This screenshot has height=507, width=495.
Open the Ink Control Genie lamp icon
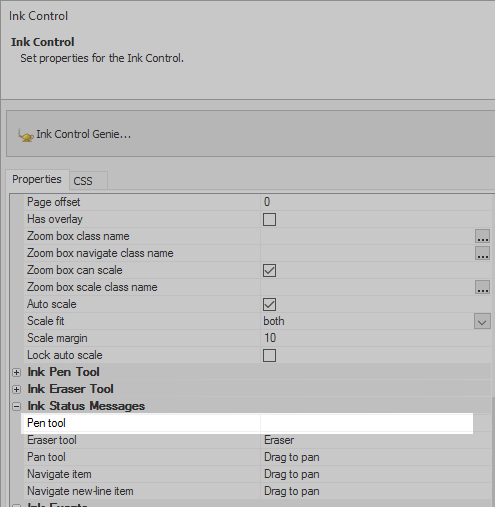25,135
